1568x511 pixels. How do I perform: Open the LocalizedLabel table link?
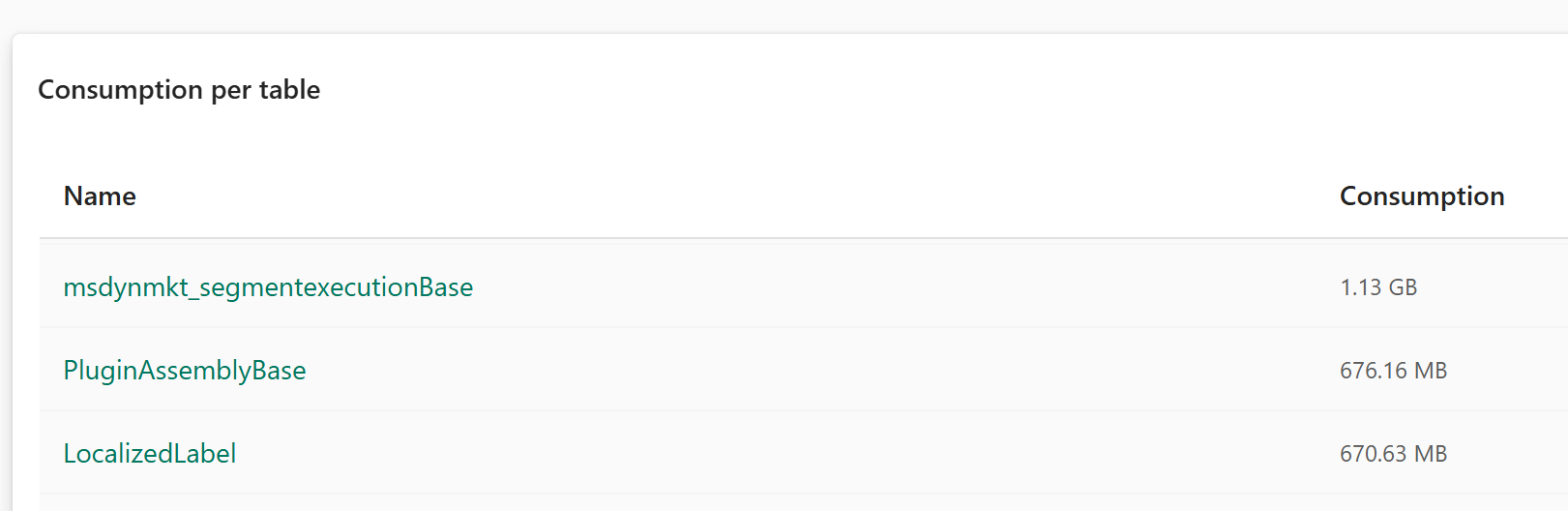click(x=150, y=454)
